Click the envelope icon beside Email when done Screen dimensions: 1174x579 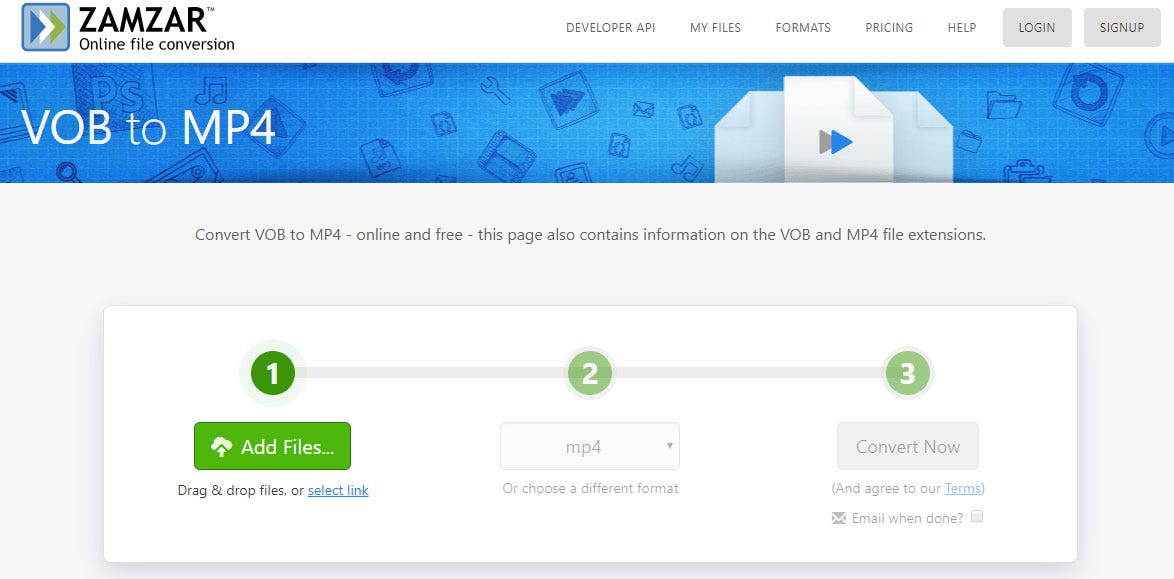pos(839,518)
